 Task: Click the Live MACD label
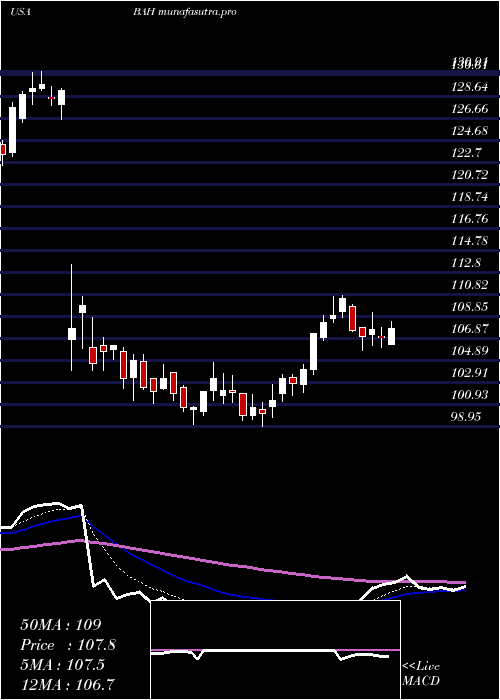[x=421, y=674]
